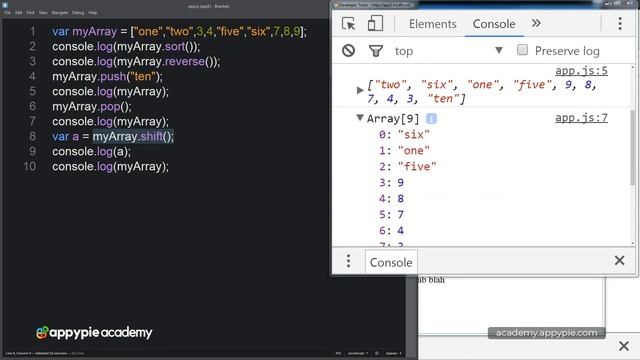Expand the logged array starting with "two"
Screen dimensions: 640x360
click(360, 90)
